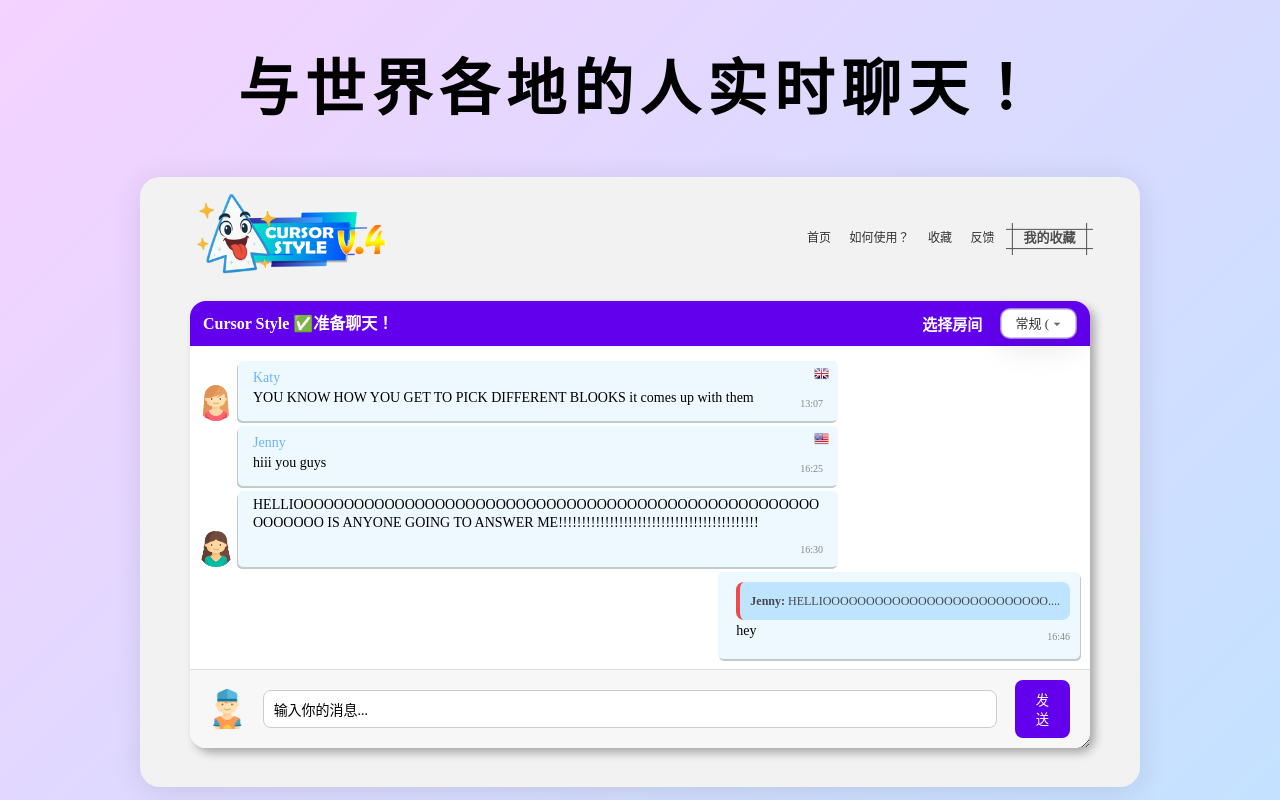Screen dimensions: 1280x800
Task: Click Jenny's avatar beside the long message
Action: tap(215, 548)
